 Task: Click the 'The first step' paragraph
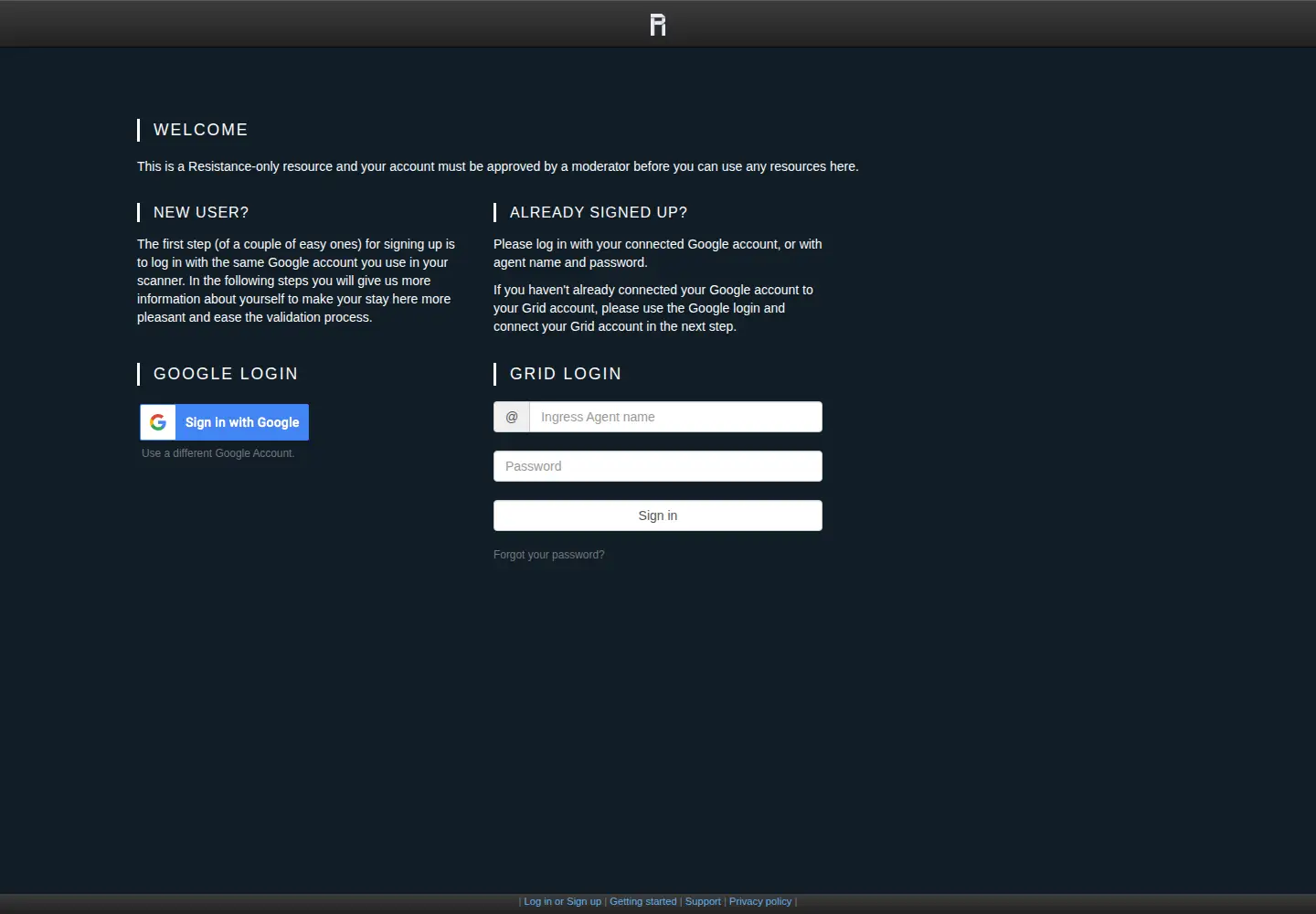[296, 281]
